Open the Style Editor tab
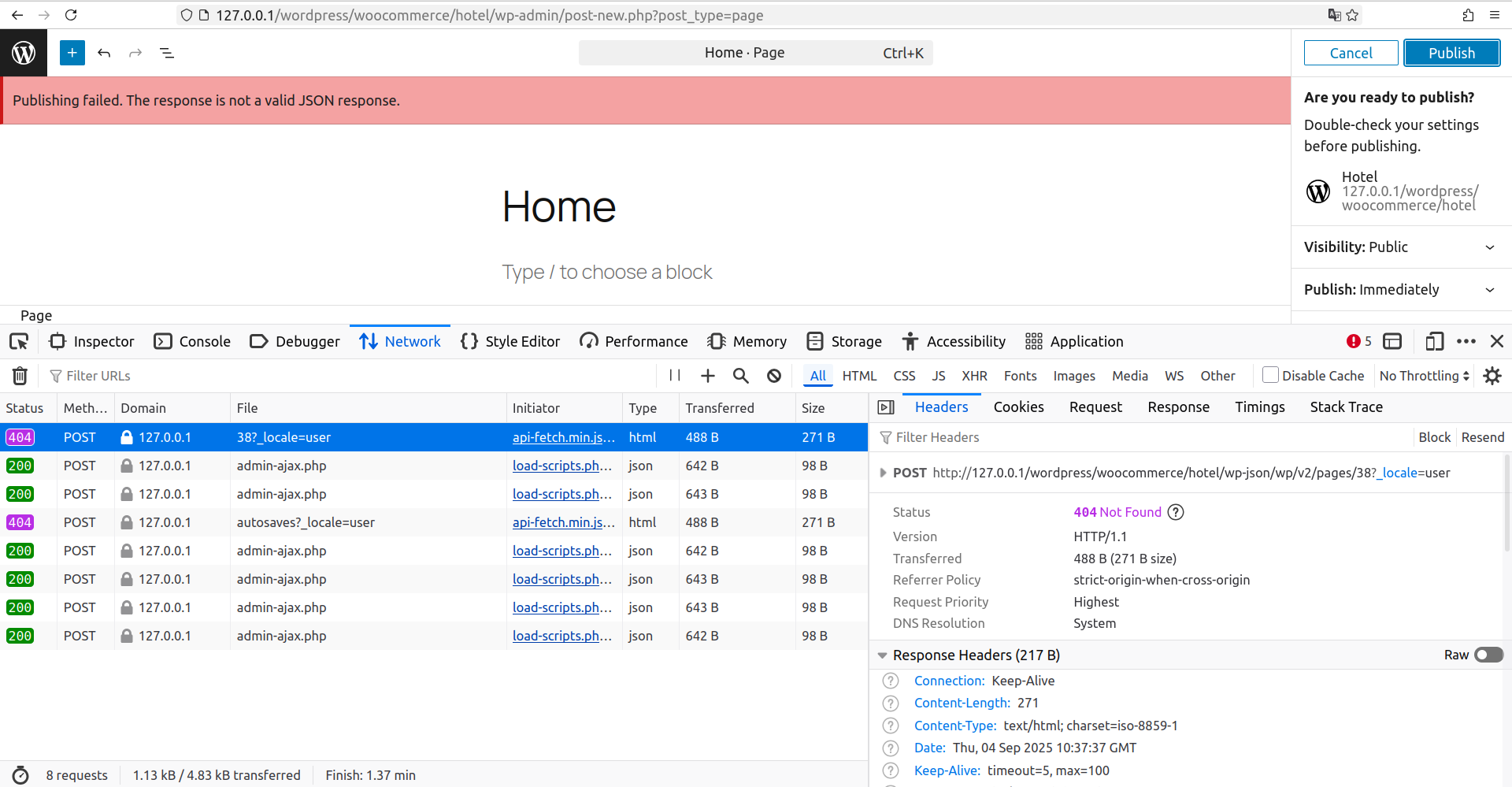This screenshot has height=787, width=1512. point(510,341)
